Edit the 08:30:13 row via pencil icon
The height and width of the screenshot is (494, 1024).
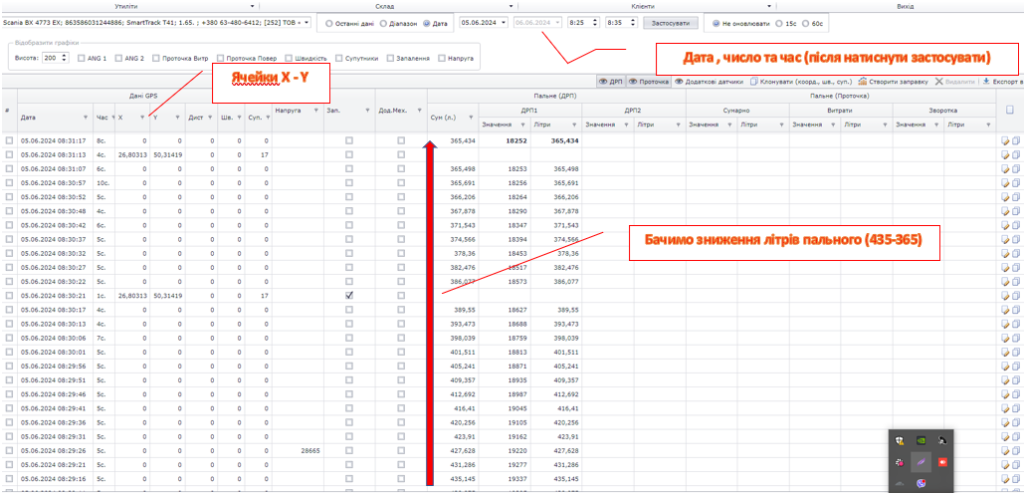click(x=1004, y=323)
